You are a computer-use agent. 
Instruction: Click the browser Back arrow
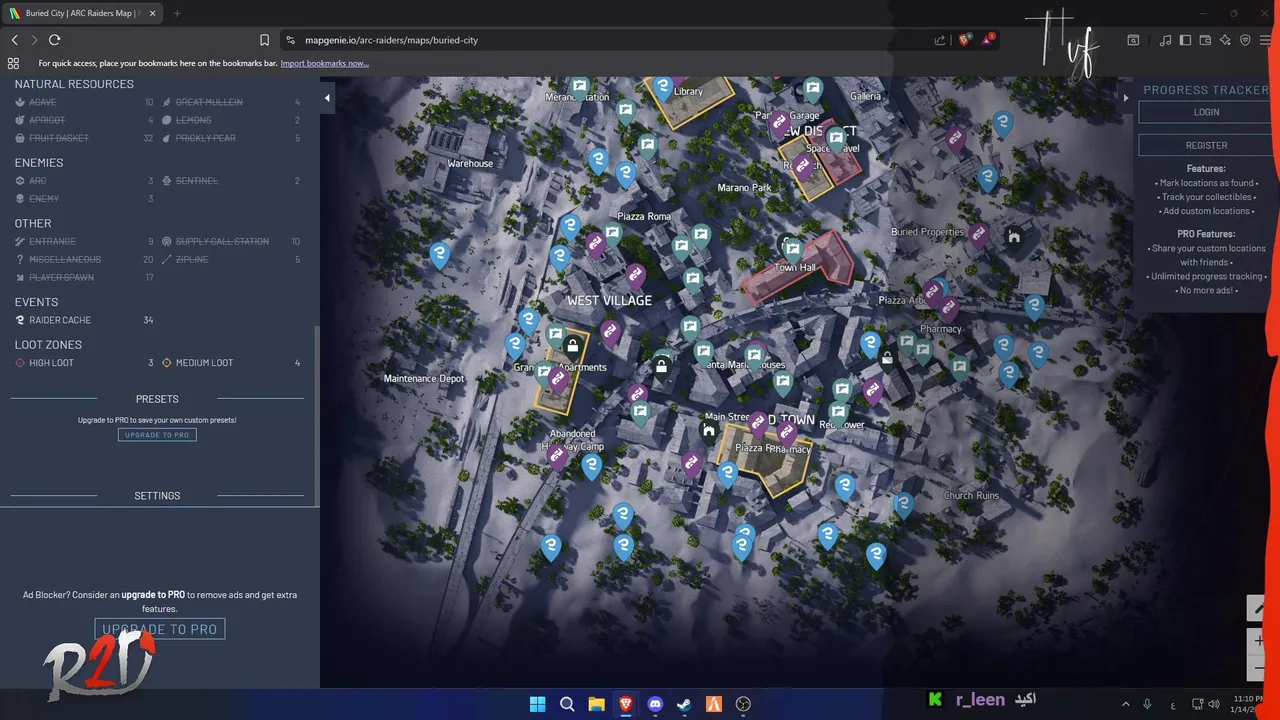tap(15, 40)
